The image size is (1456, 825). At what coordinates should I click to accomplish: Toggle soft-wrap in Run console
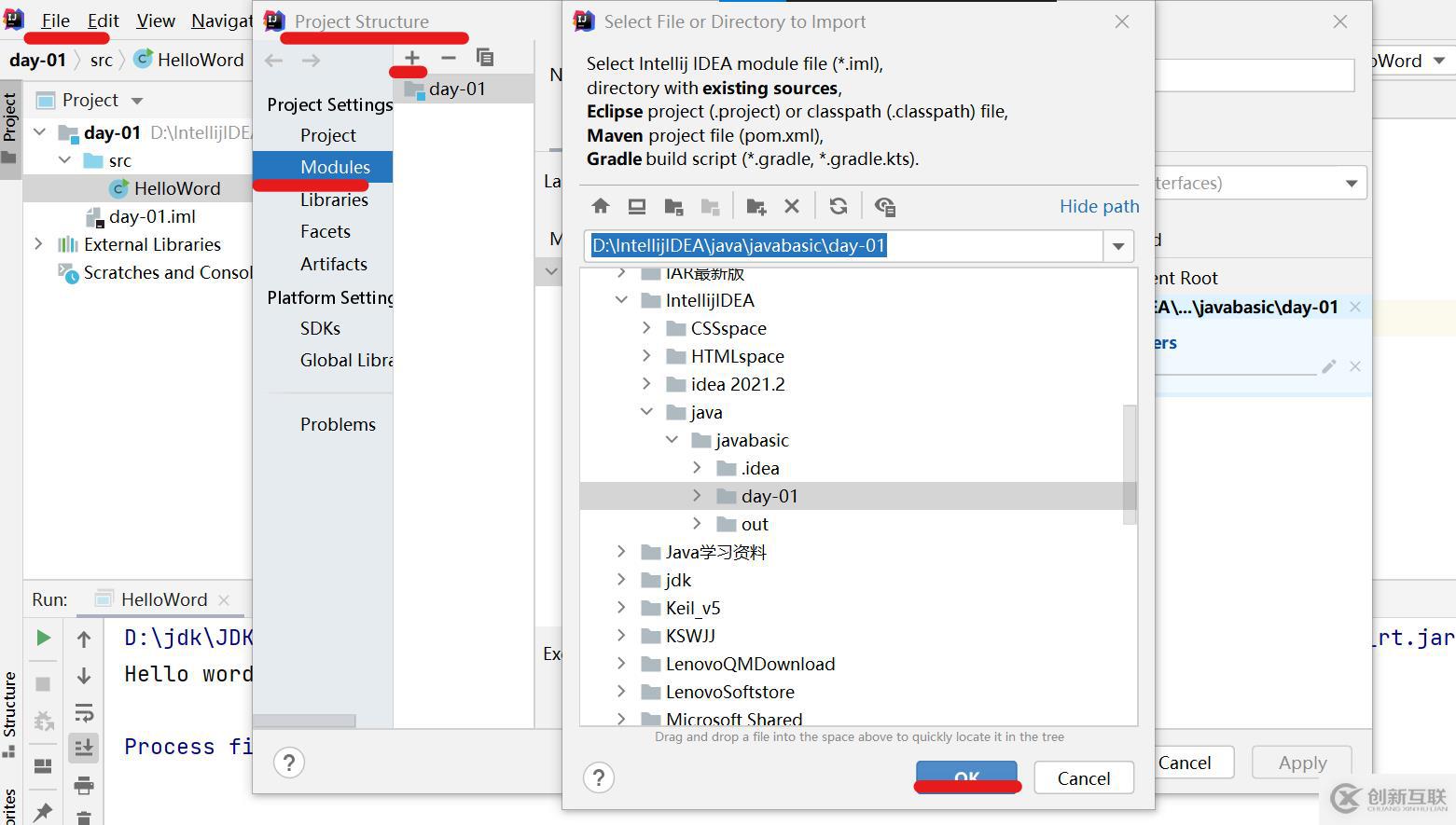84,714
